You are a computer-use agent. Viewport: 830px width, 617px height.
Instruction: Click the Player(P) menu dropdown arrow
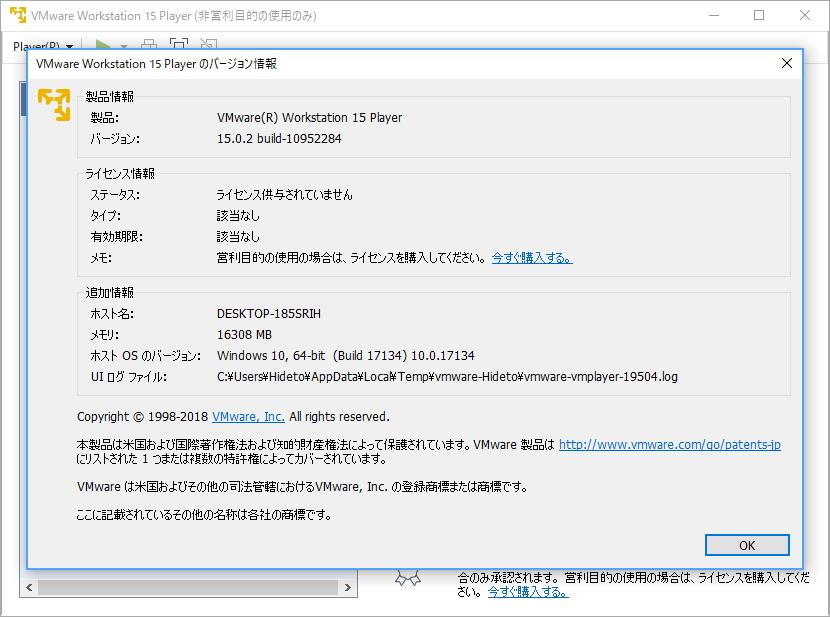coord(71,46)
